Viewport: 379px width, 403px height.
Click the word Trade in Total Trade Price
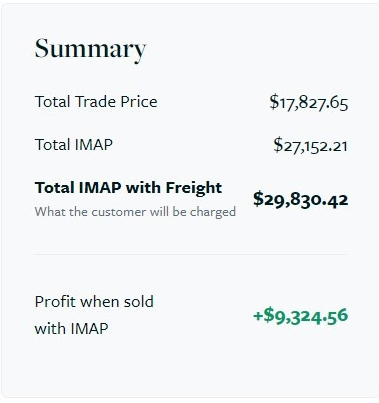click(96, 101)
